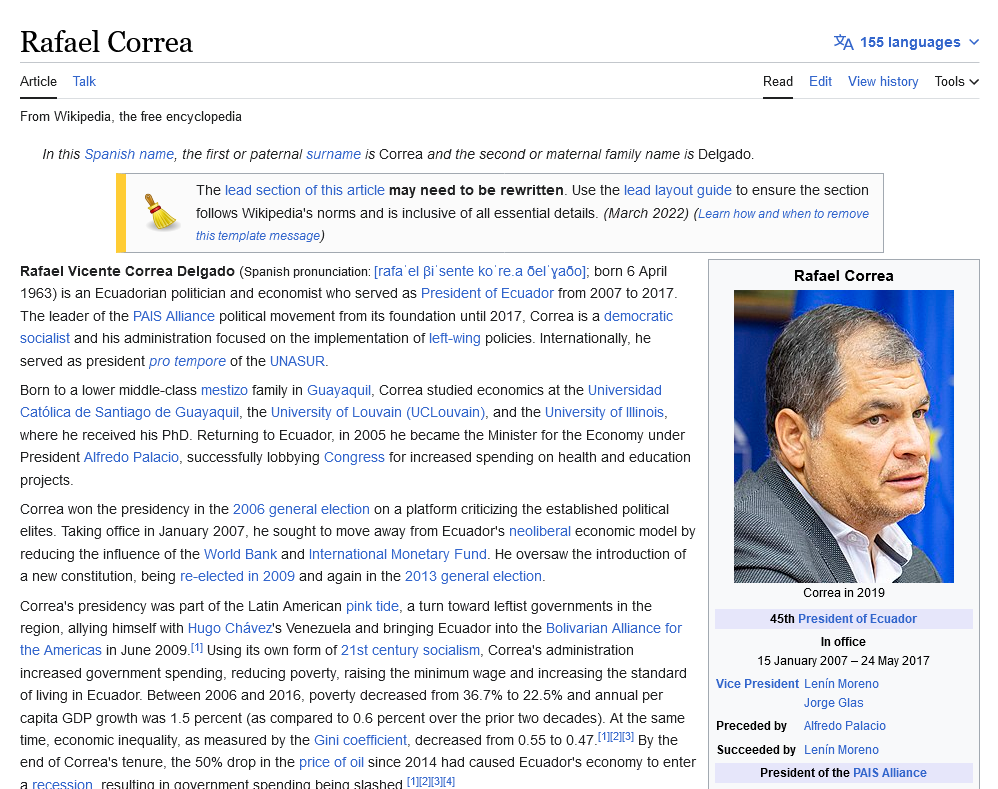
Task: Follow the price of oil link
Action: point(331,762)
